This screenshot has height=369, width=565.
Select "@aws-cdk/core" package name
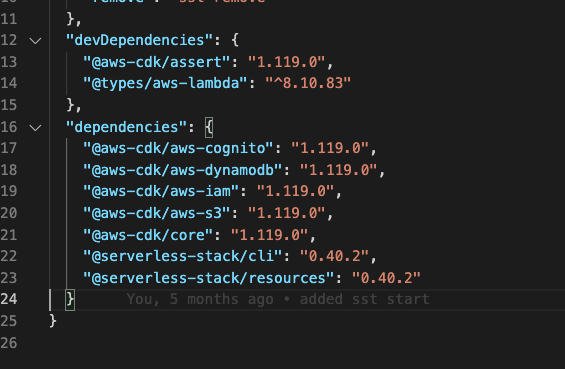[x=148, y=235]
